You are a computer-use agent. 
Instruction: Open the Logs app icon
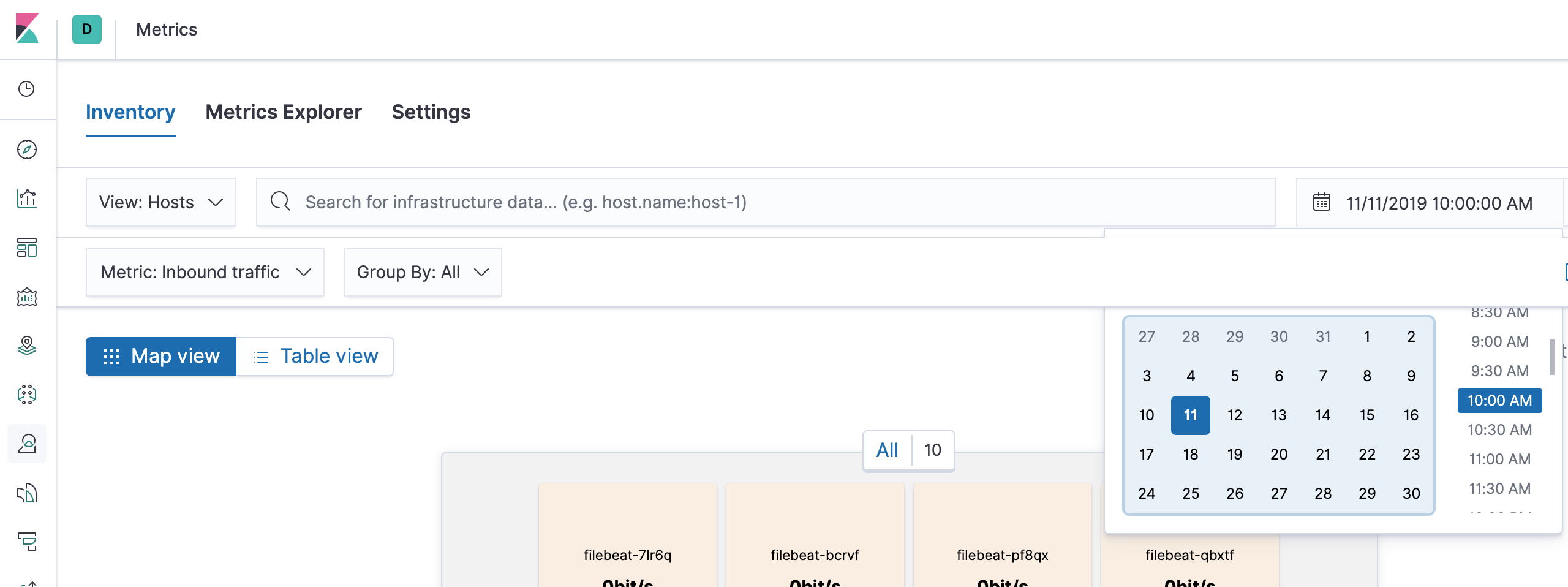(x=27, y=493)
